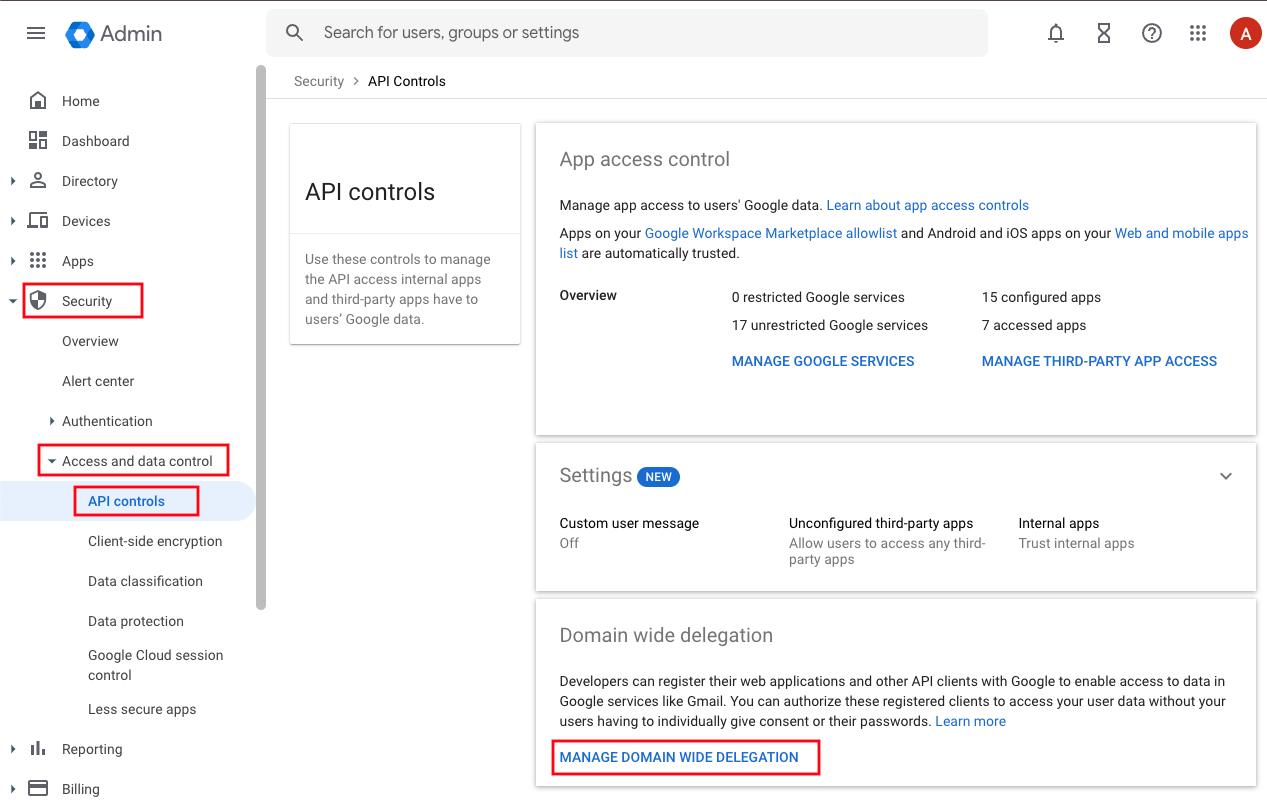Screen dimensions: 1267x809
Task: Open Learn more link under delegation
Action: [x=970, y=721]
